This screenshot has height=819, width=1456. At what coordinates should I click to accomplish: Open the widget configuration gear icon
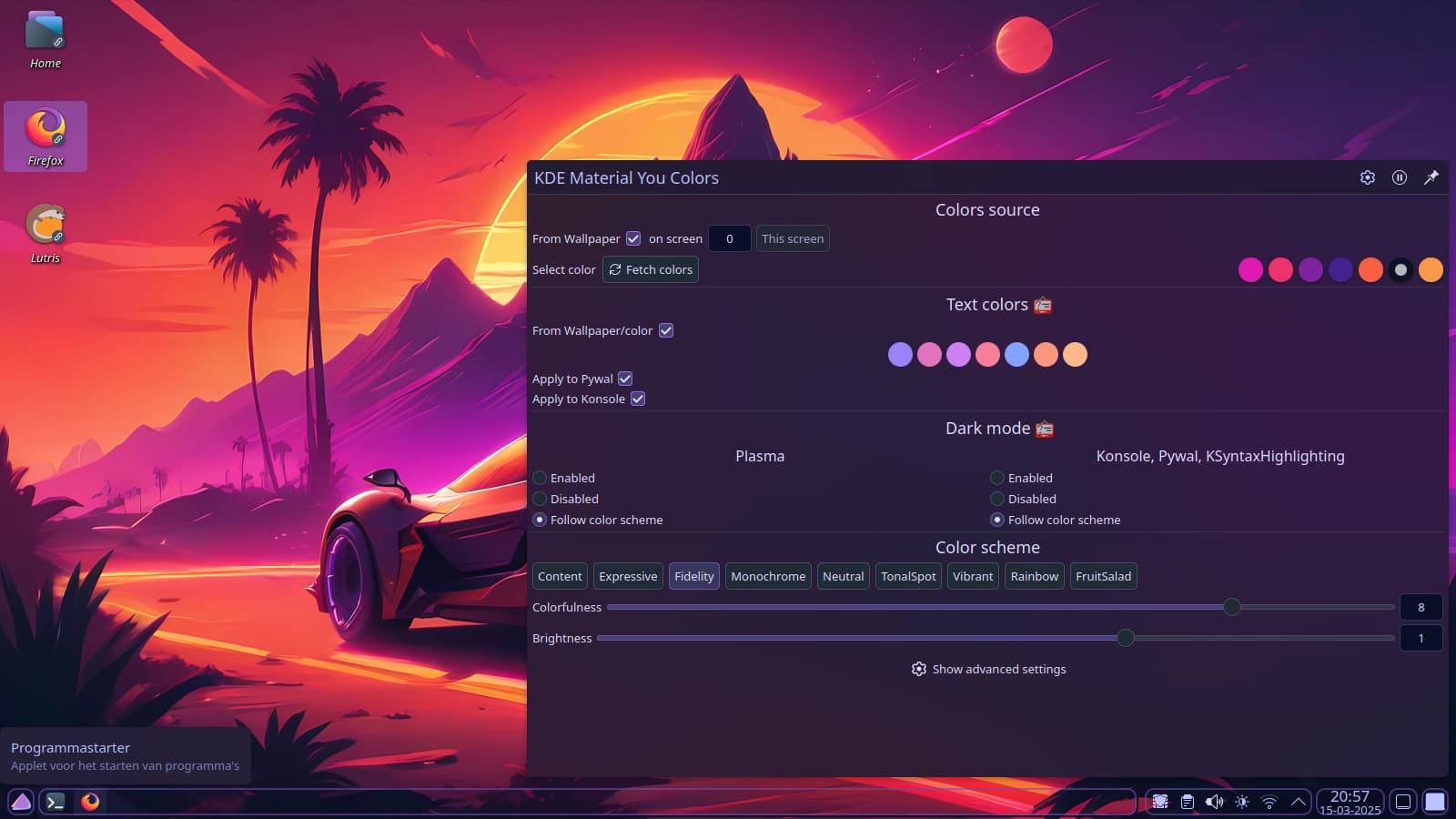(1368, 177)
